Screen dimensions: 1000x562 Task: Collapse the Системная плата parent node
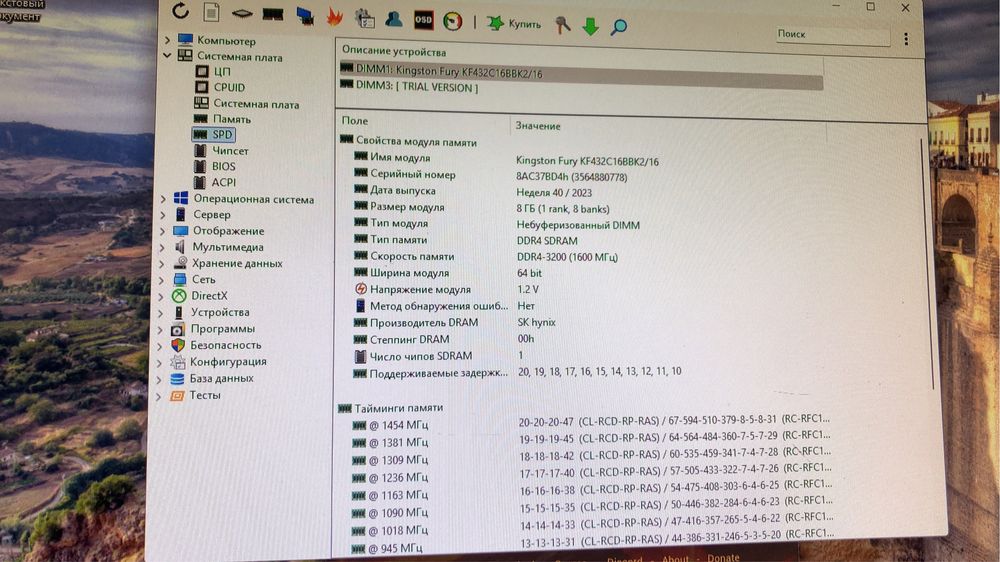(167, 56)
